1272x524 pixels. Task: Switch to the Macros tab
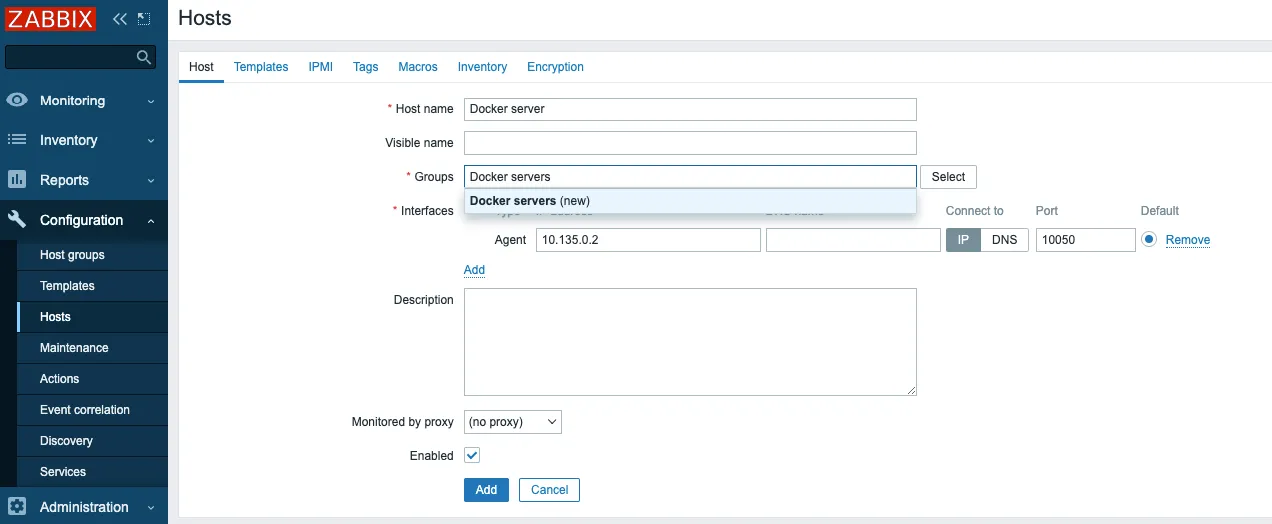click(x=418, y=67)
